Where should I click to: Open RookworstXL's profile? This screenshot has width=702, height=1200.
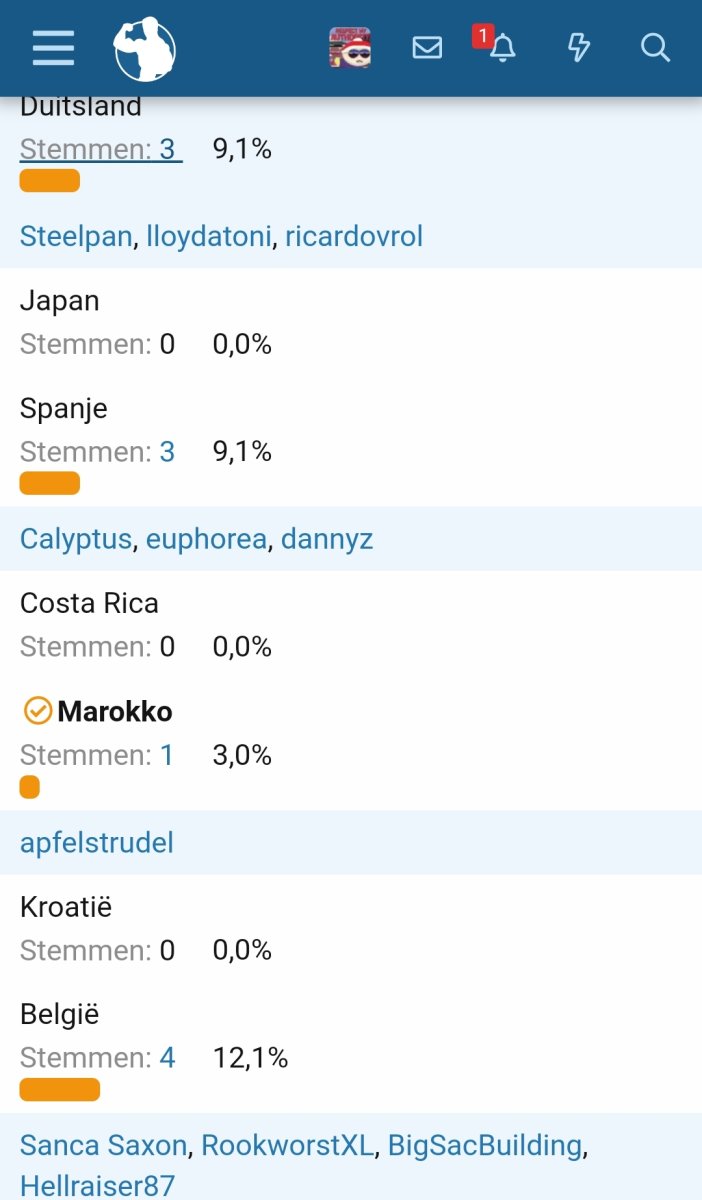coord(287,1146)
